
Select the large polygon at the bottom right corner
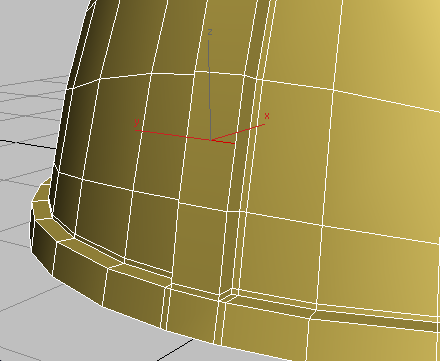(373, 340)
